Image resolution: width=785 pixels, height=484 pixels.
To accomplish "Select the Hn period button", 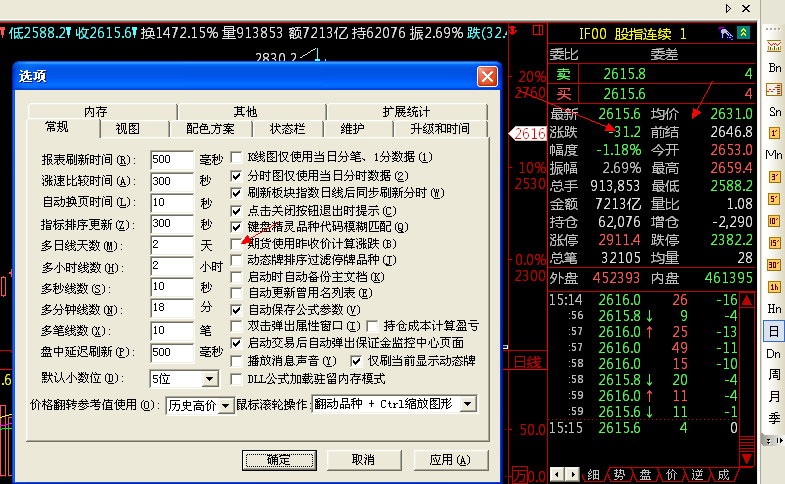I will (x=774, y=309).
